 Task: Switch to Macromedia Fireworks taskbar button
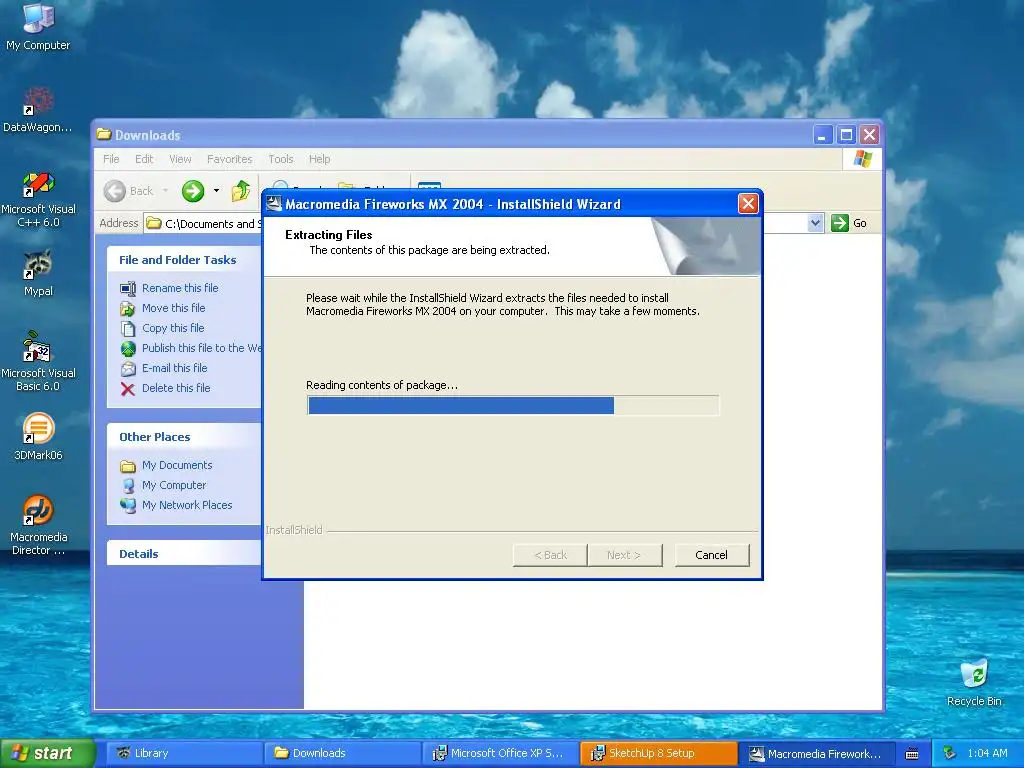point(816,753)
